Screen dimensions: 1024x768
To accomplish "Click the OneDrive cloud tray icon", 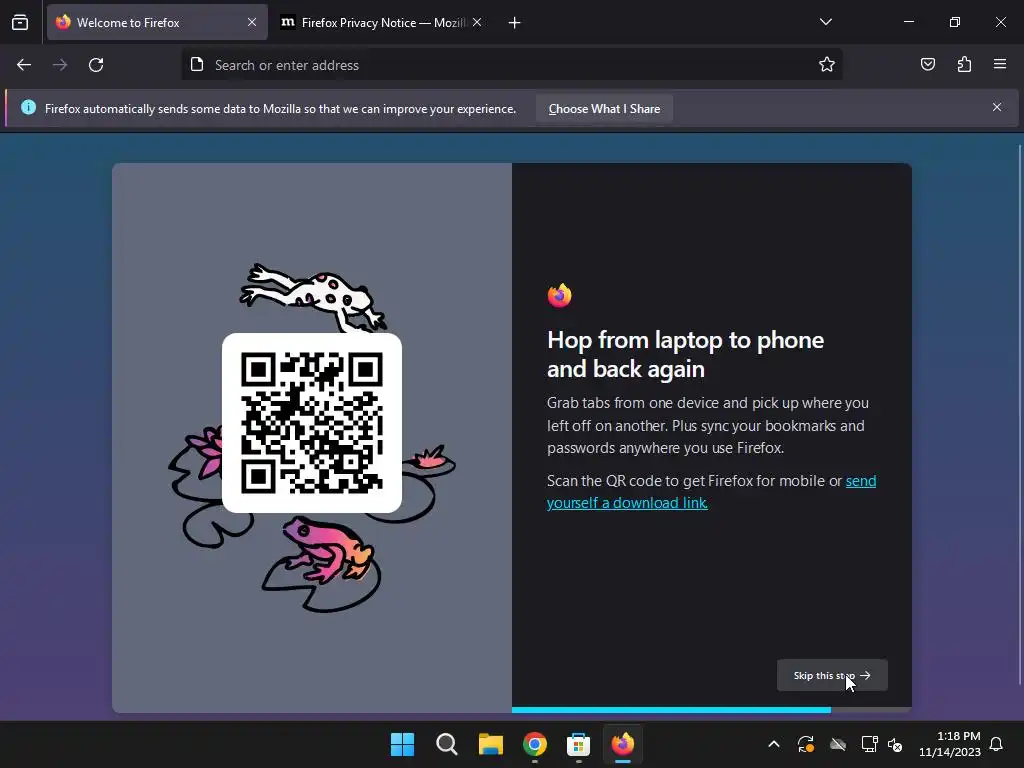I will (838, 744).
